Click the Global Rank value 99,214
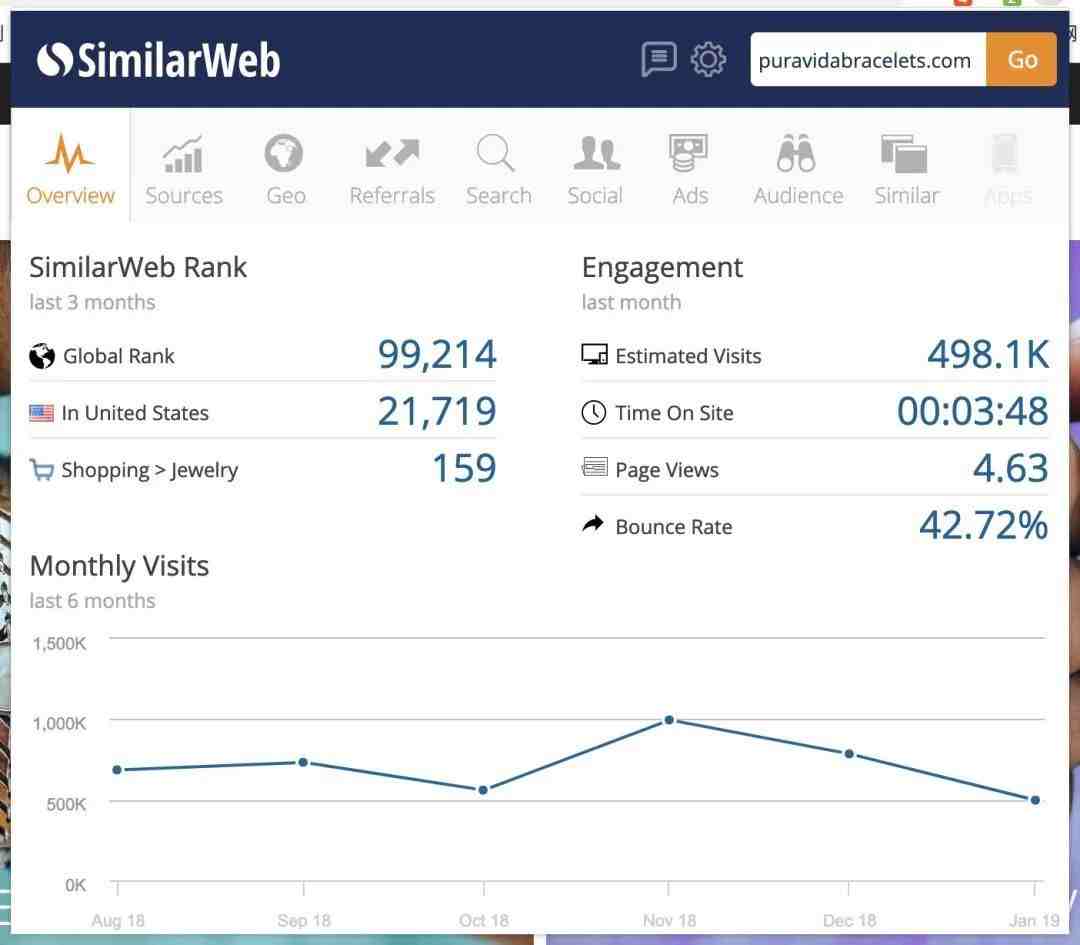 (x=437, y=354)
